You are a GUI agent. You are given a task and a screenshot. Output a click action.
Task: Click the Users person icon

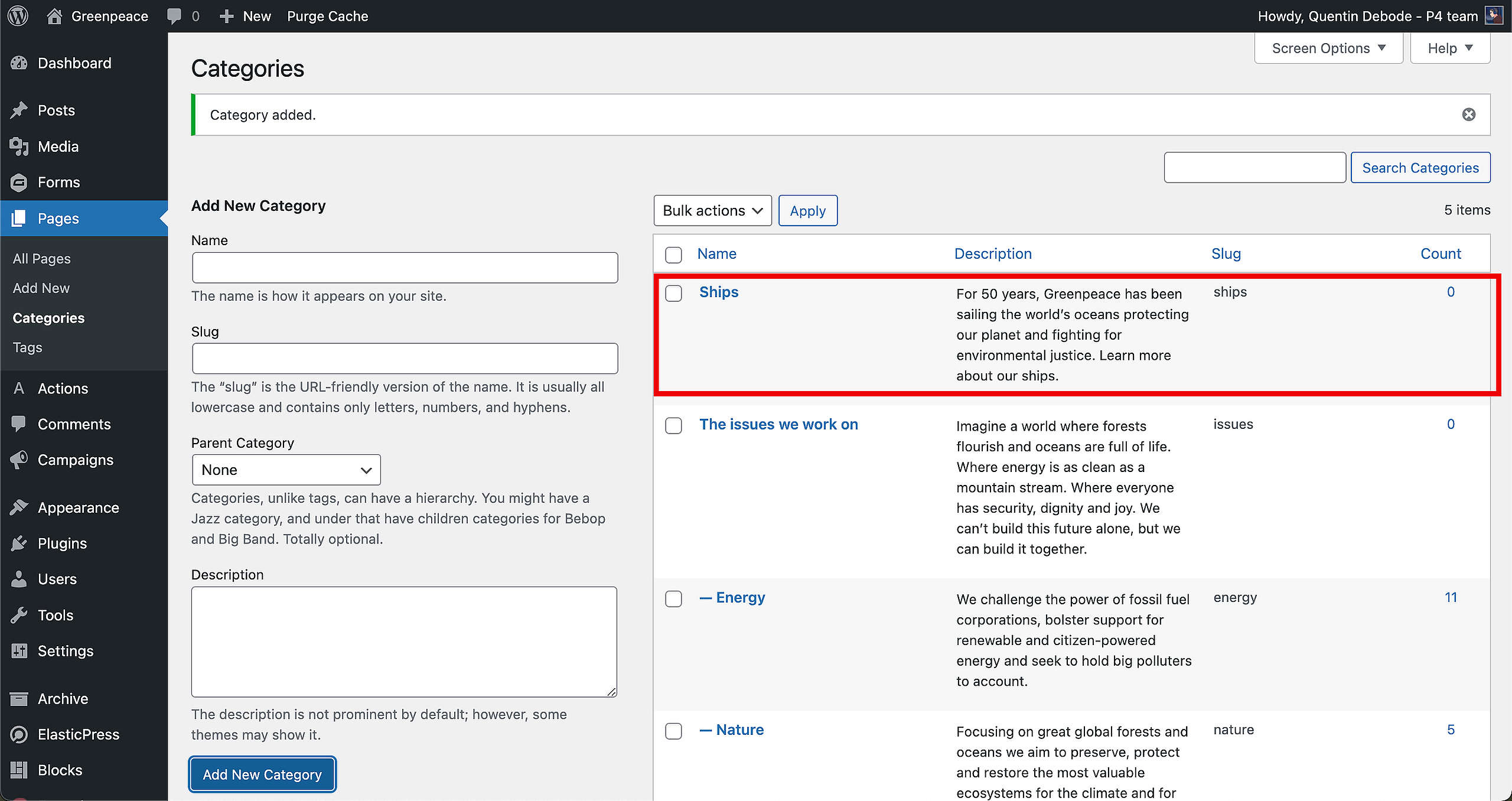click(x=19, y=579)
